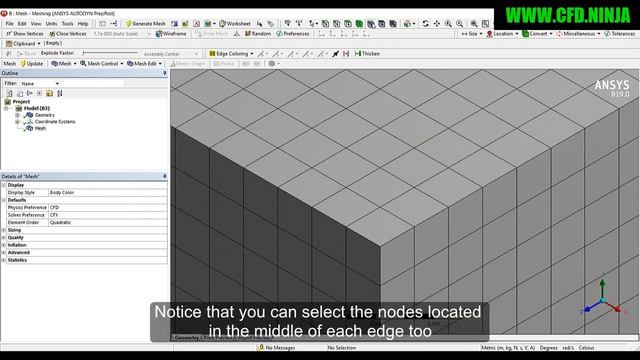Expand the Inflation details group
640x360 pixels.
coord(4,245)
